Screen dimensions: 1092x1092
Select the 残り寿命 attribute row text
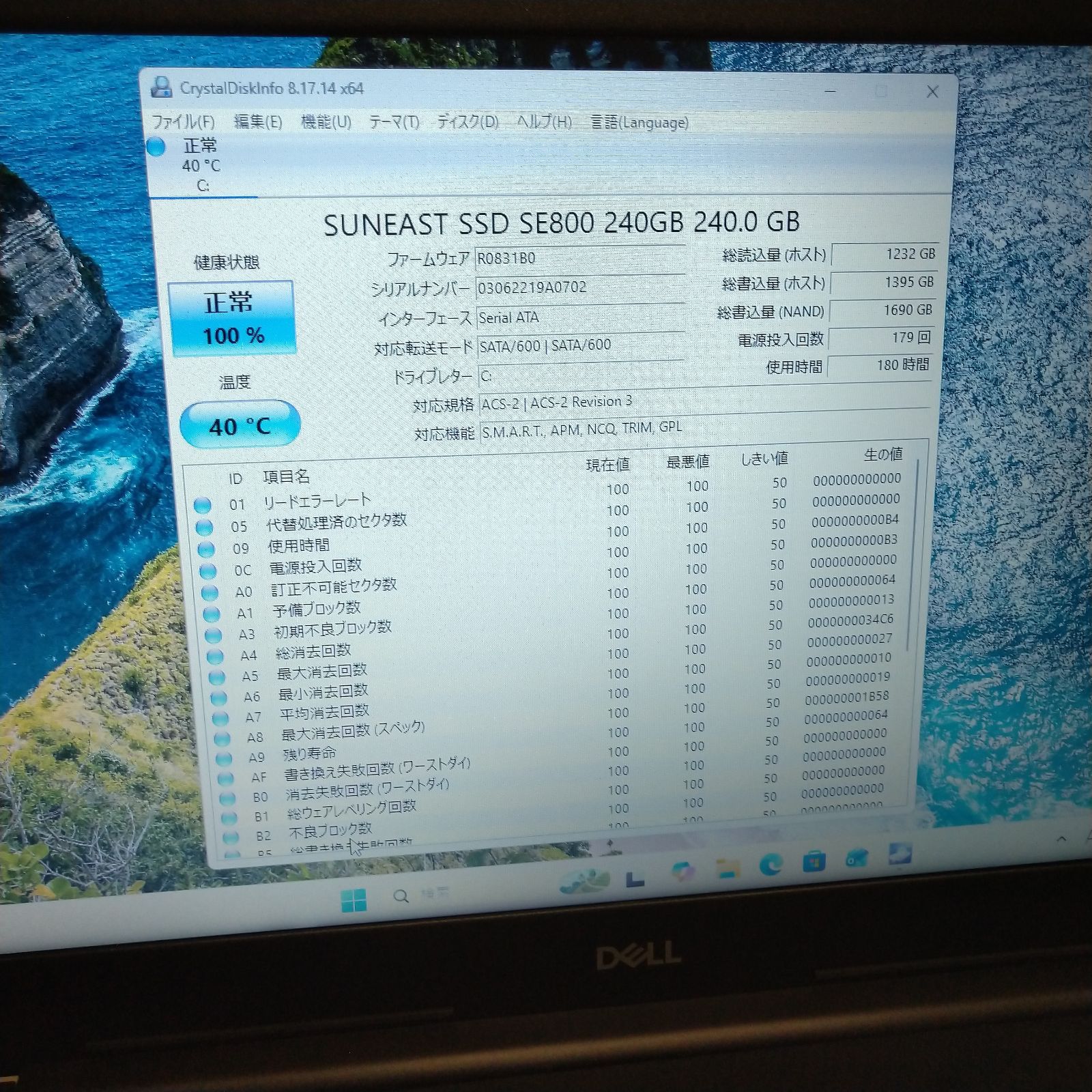point(309,753)
